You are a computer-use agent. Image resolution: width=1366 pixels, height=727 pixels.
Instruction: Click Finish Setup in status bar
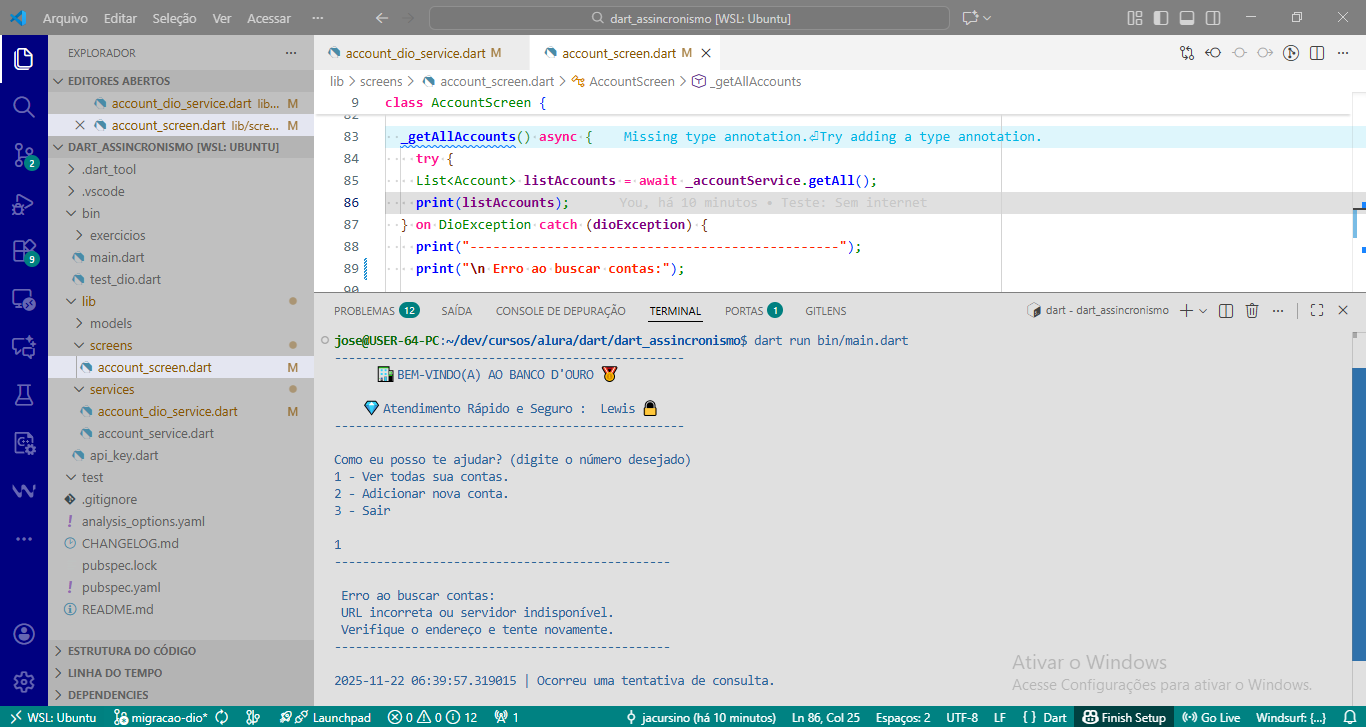pos(1125,717)
